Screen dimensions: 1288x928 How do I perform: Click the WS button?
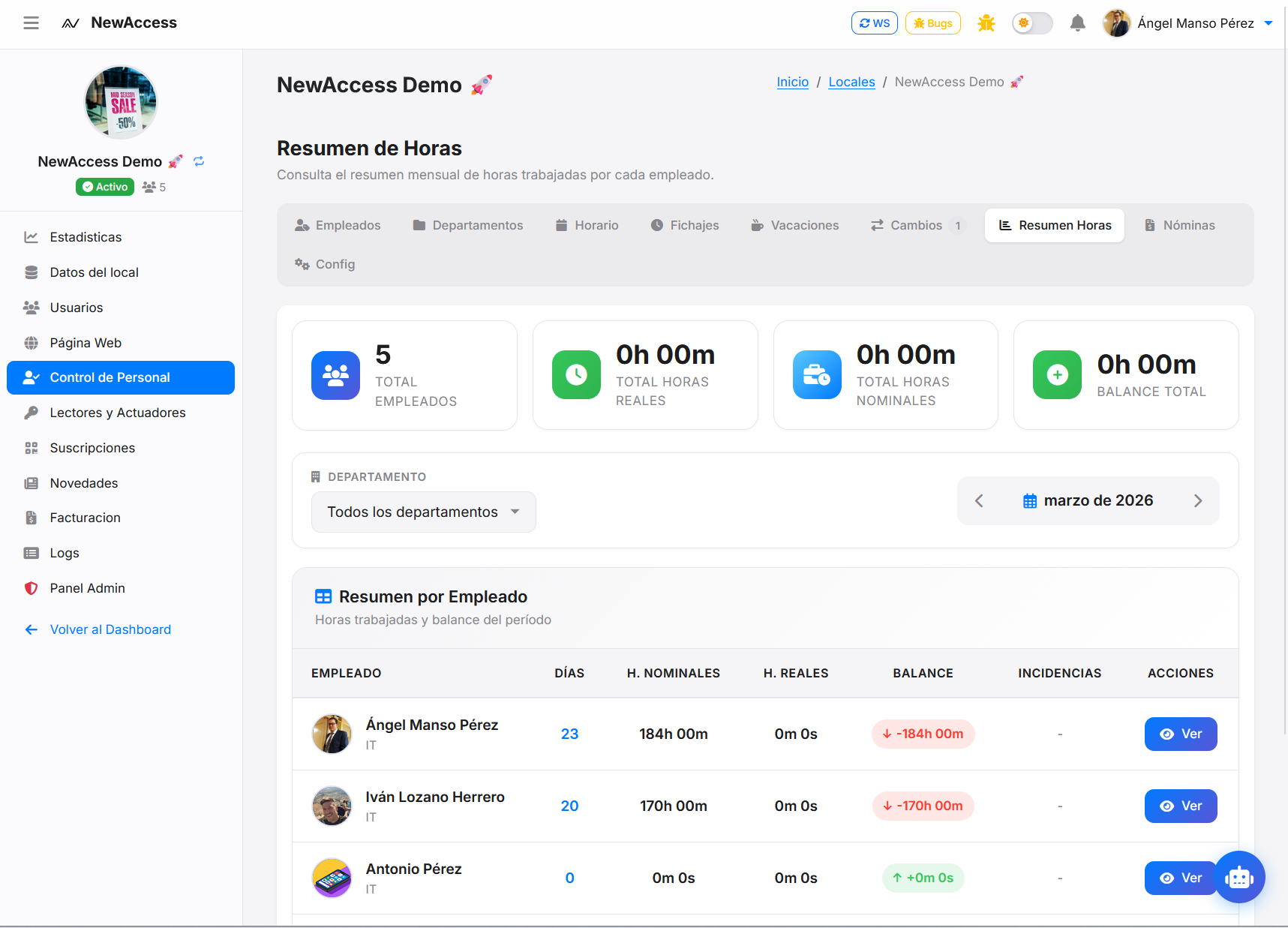pyautogui.click(x=874, y=23)
